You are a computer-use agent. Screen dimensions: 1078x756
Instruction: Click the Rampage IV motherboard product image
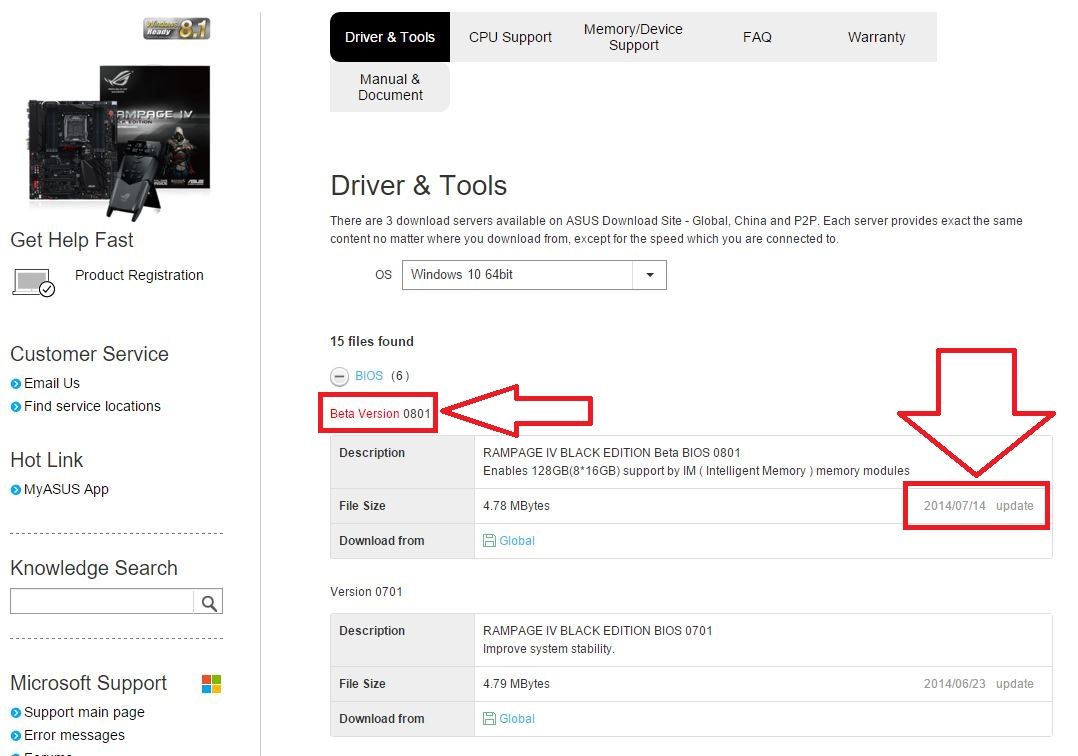118,142
